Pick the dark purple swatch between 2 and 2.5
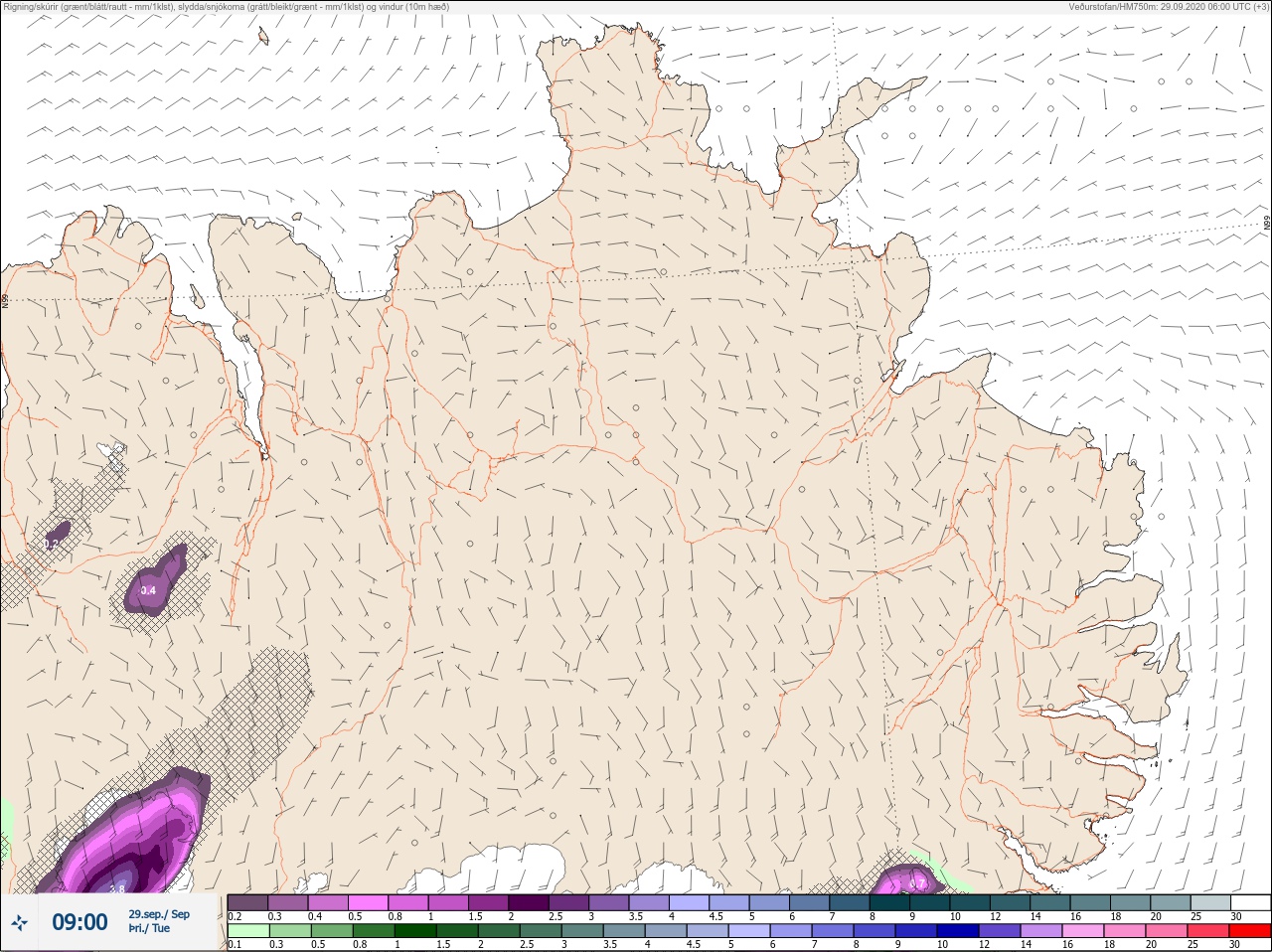Viewport: 1272px width, 952px height. 529,902
